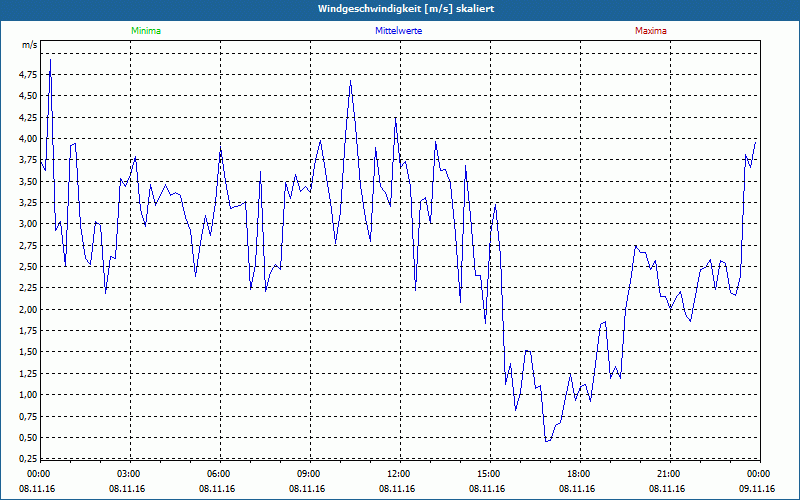The height and width of the screenshot is (500, 800).
Task: Click the 2,00 y-axis value
Action: point(28,309)
